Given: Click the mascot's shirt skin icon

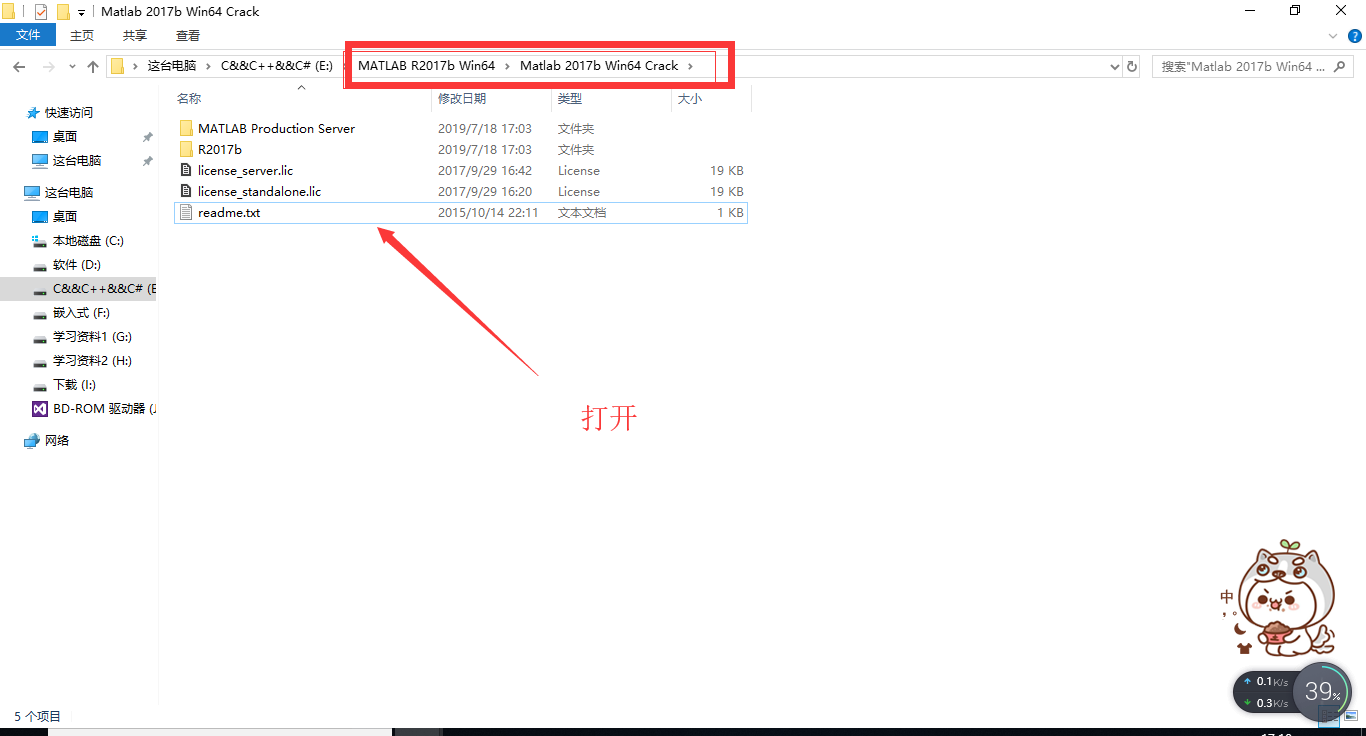Looking at the screenshot, I should (x=1245, y=648).
